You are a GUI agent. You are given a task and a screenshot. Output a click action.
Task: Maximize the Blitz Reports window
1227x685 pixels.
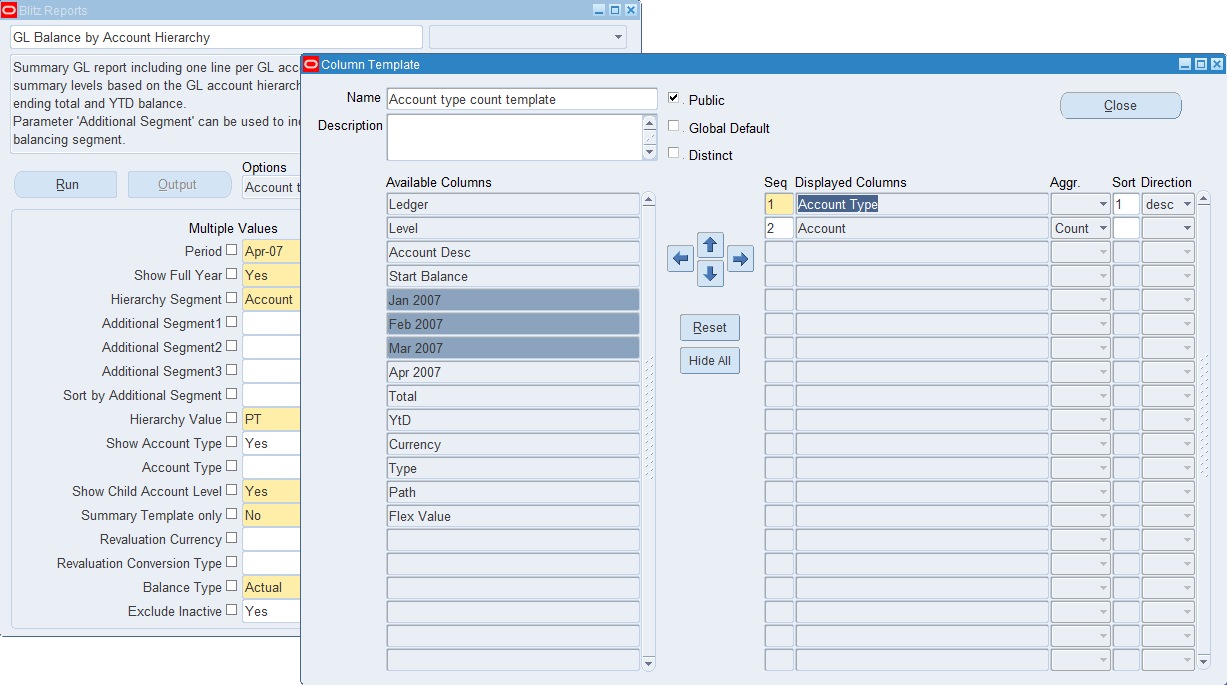615,10
